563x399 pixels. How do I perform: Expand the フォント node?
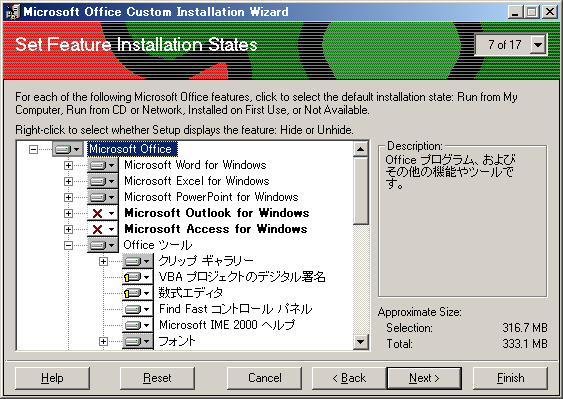103,341
